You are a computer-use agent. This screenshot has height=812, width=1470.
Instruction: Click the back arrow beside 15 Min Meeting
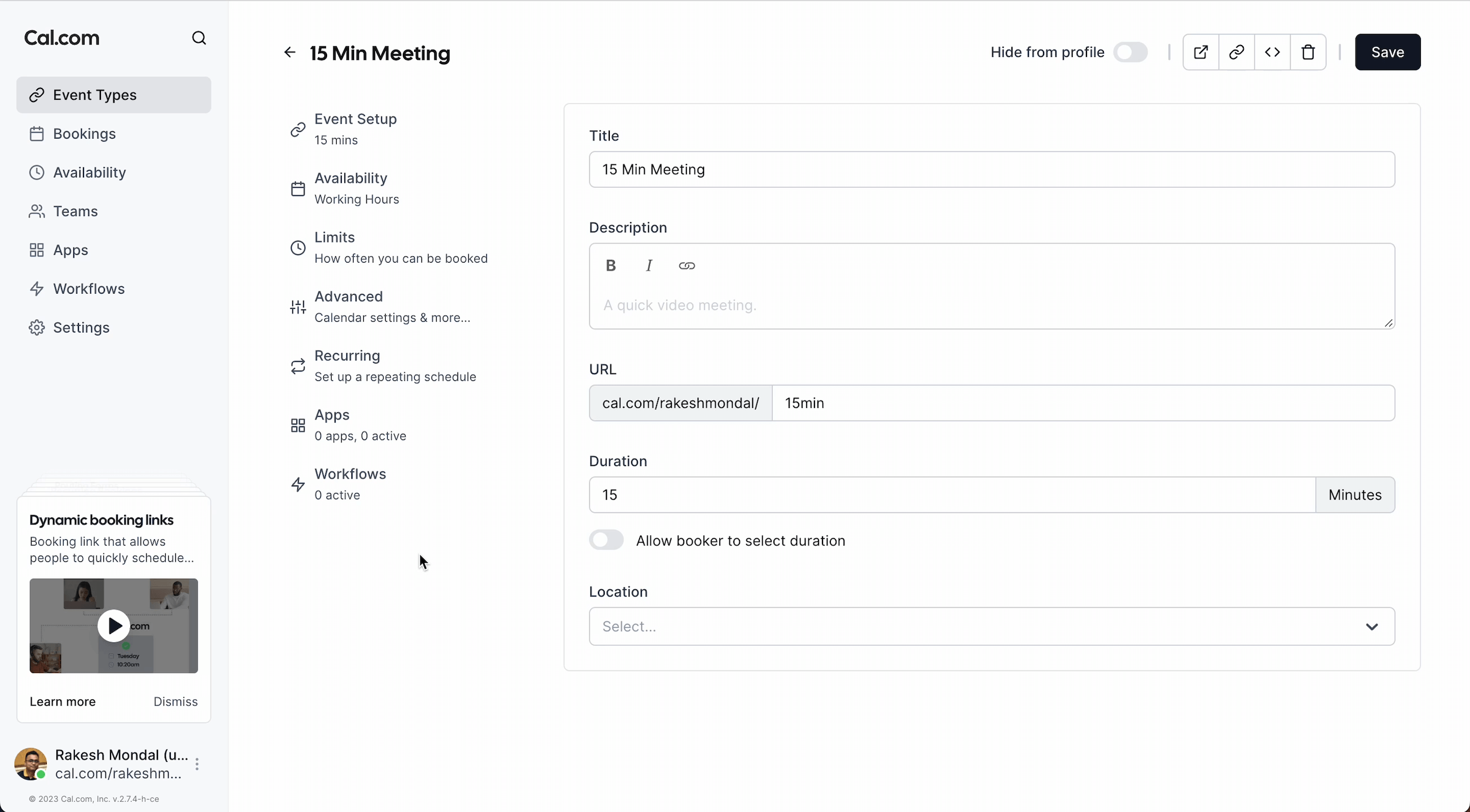point(289,52)
